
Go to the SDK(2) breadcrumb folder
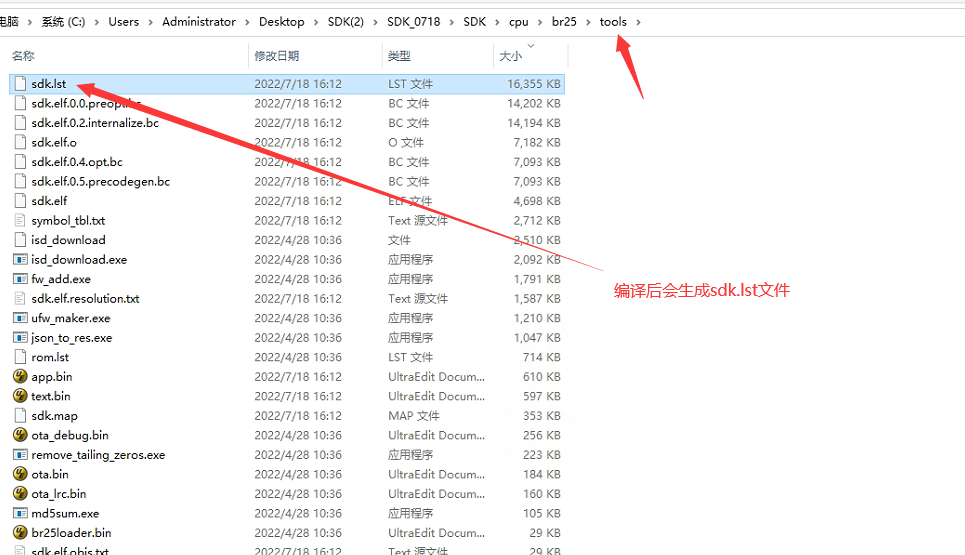(x=345, y=22)
